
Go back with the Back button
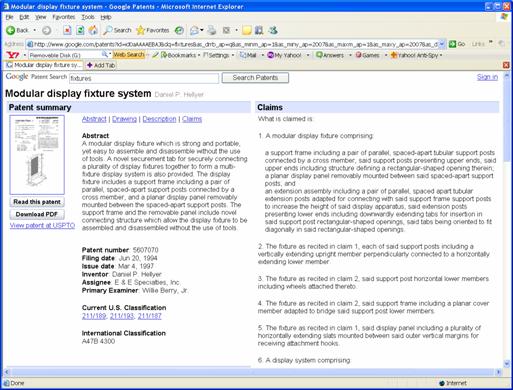pos(17,30)
